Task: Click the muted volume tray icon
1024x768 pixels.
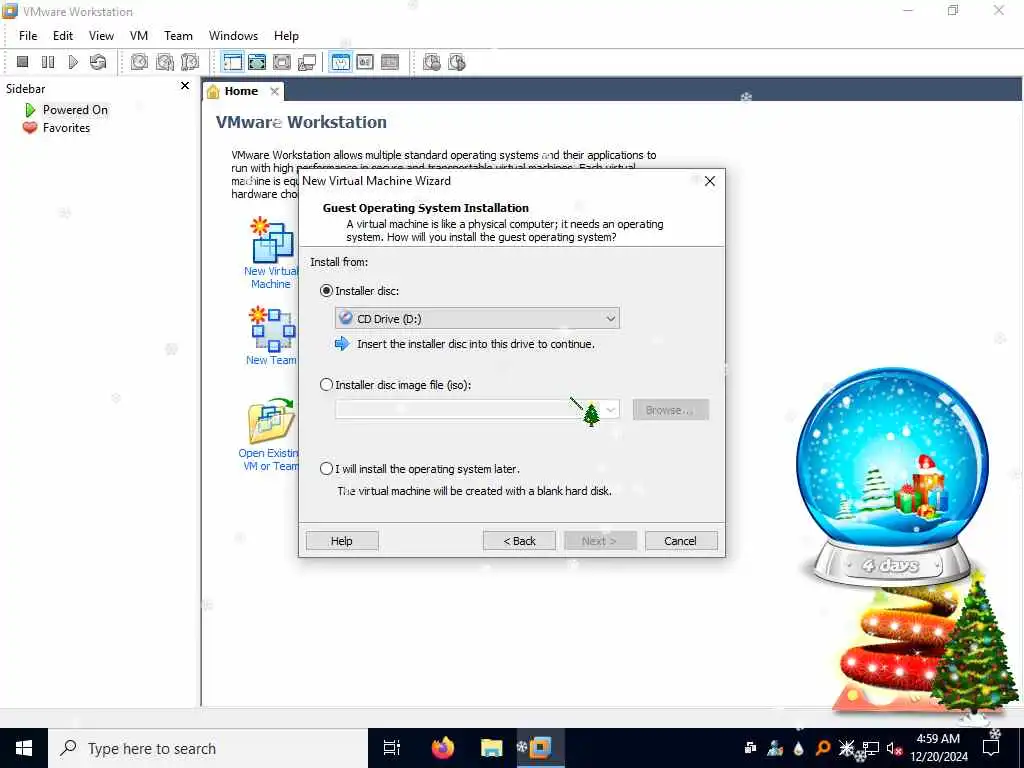Action: tap(895, 748)
